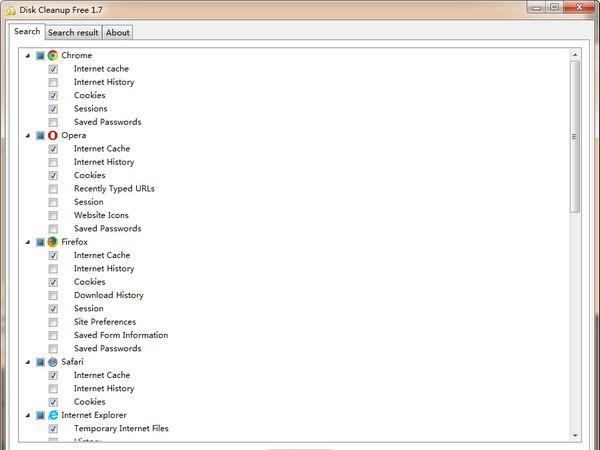Screen dimensions: 600x450
Task: Click the Safari browser icon
Action: [x=53, y=362]
